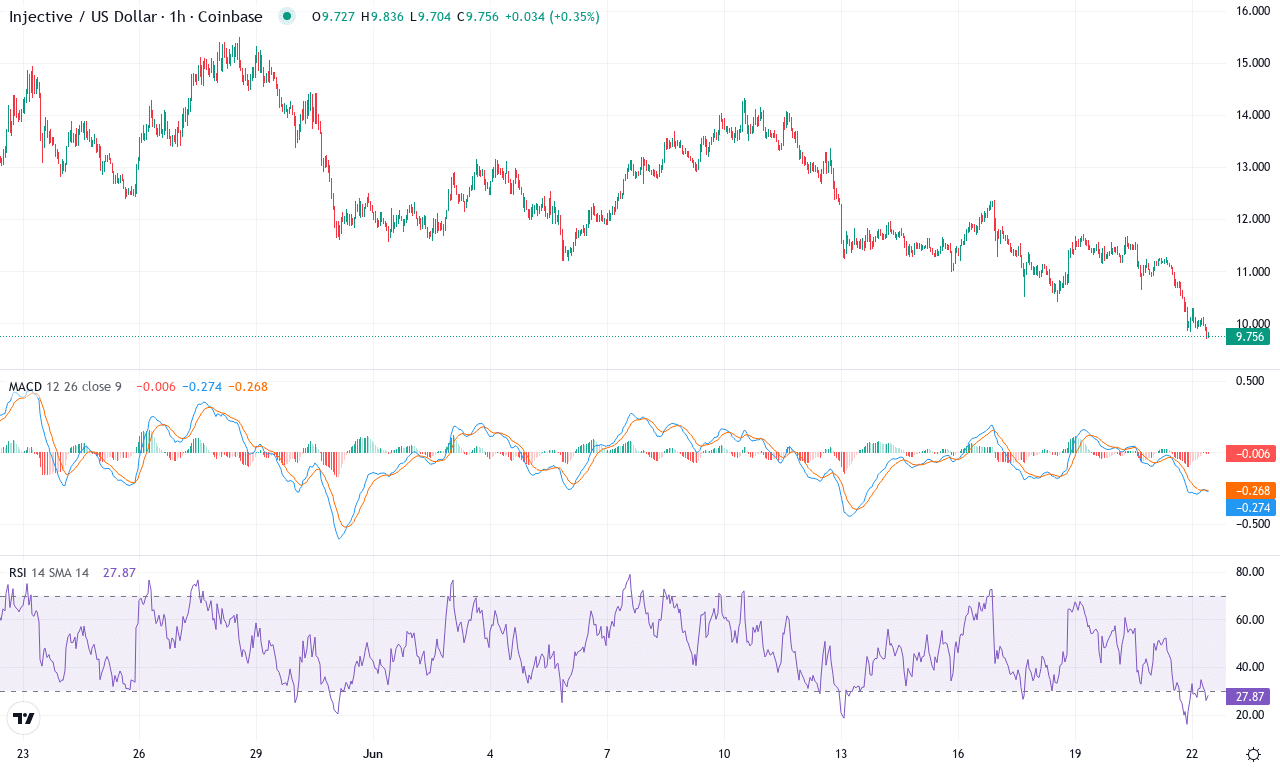Click MACD histogram value label -0.006

[1250, 453]
